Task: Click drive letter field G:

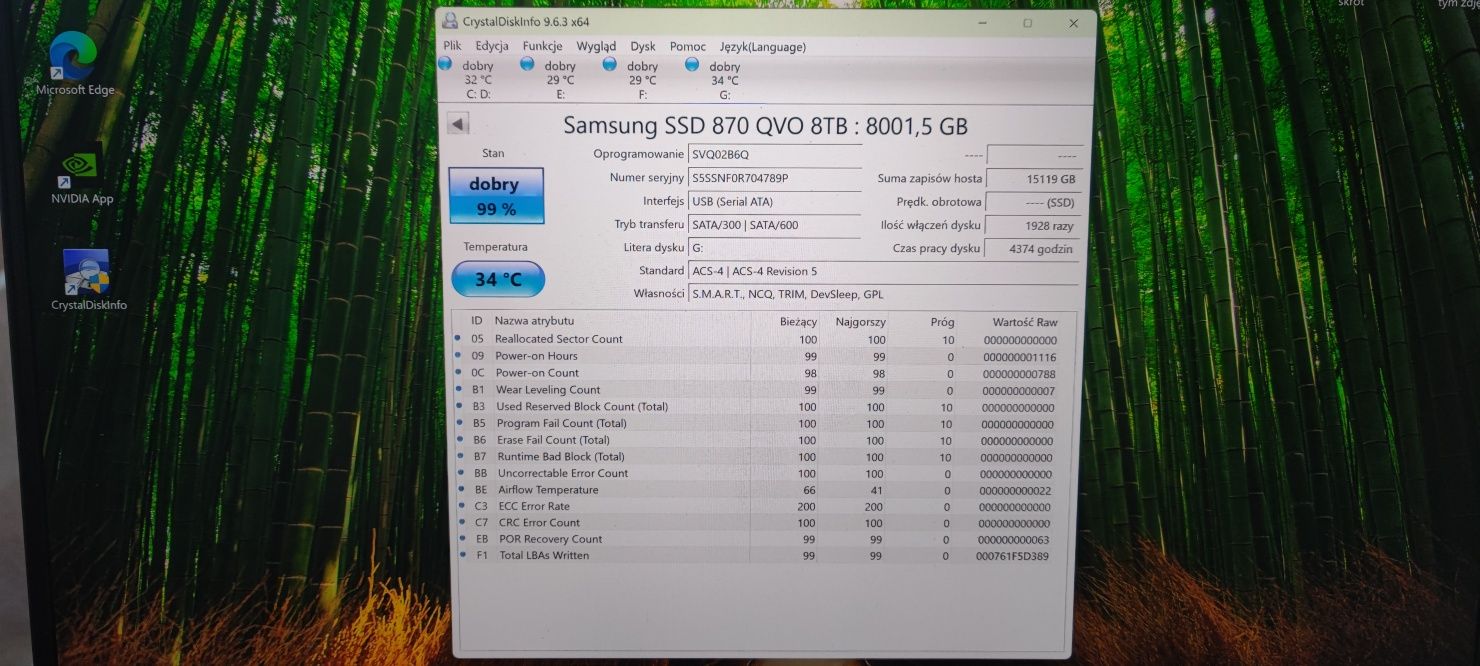Action: coord(774,248)
